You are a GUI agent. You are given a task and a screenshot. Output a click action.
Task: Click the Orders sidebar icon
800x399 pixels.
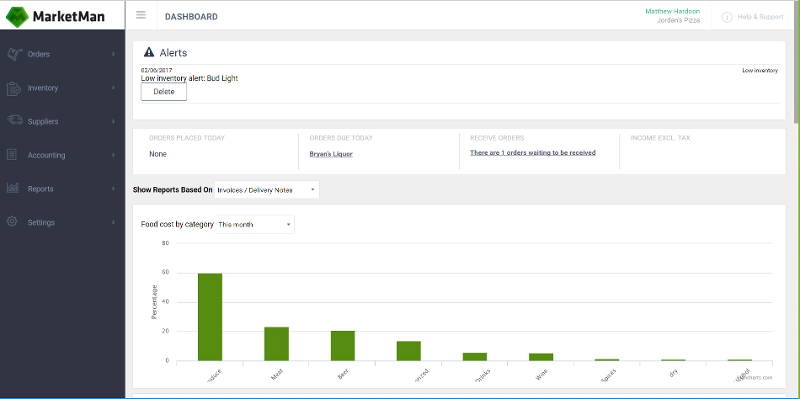pyautogui.click(x=14, y=54)
